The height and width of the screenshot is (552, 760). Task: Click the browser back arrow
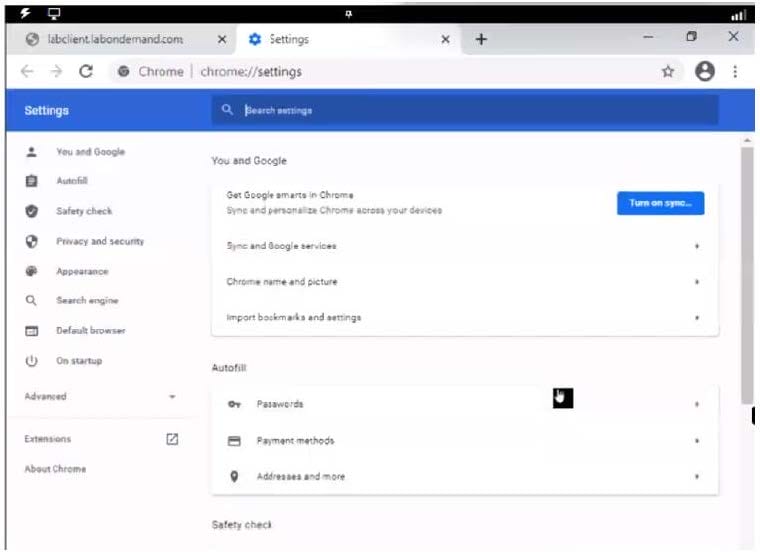coord(28,72)
